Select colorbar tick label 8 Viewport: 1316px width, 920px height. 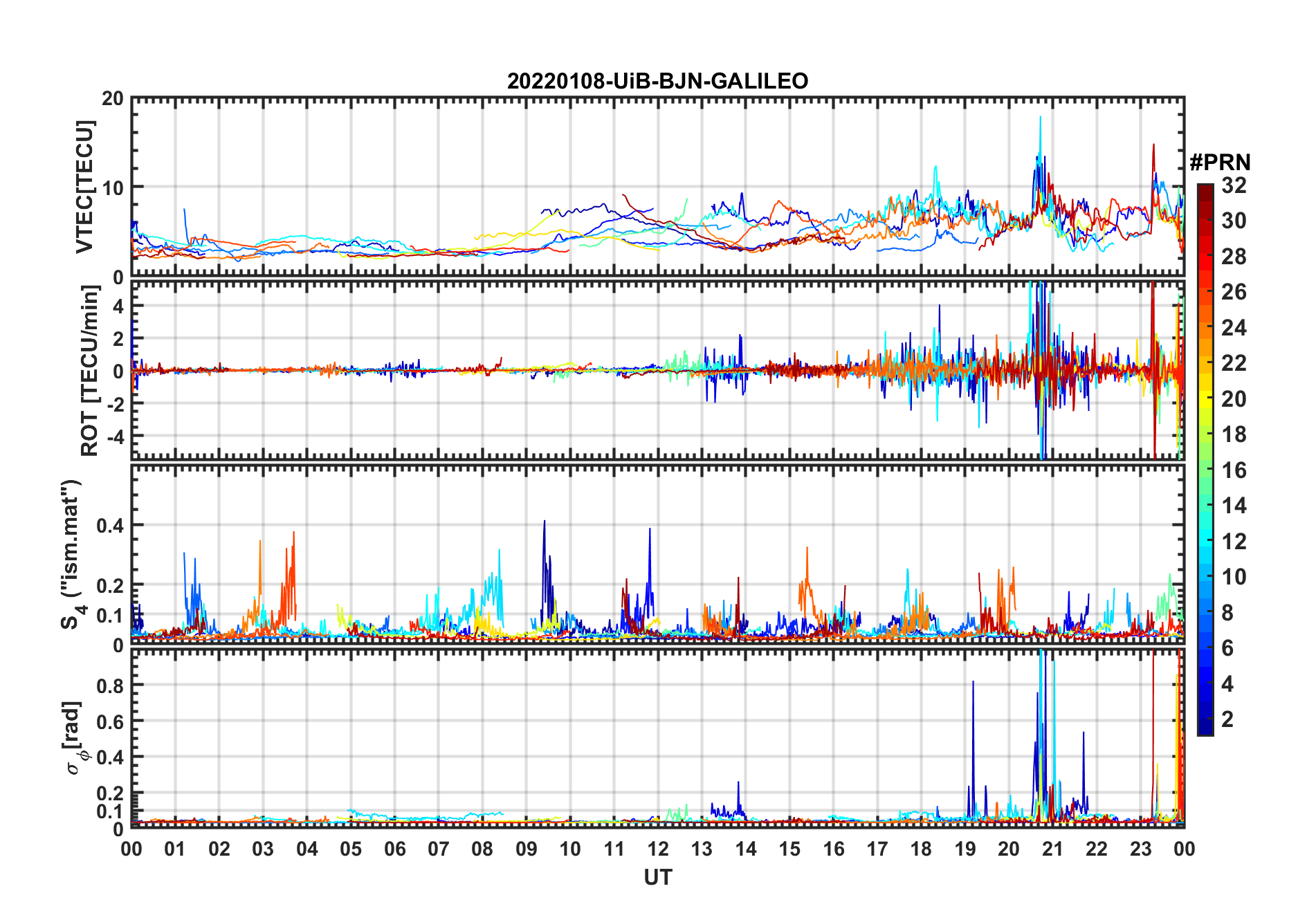[x=1227, y=613]
